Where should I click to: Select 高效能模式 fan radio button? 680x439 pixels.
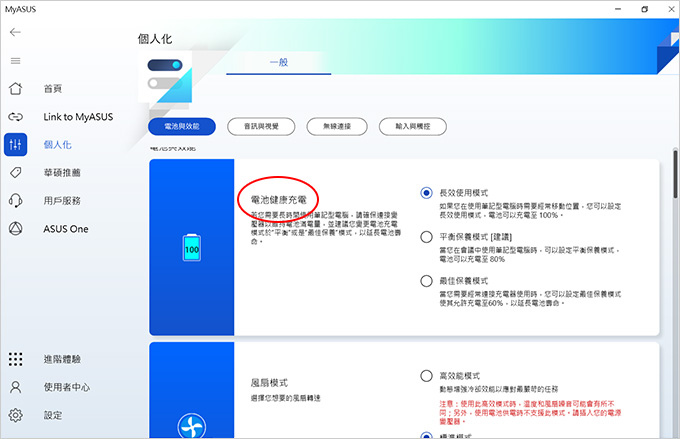426,376
